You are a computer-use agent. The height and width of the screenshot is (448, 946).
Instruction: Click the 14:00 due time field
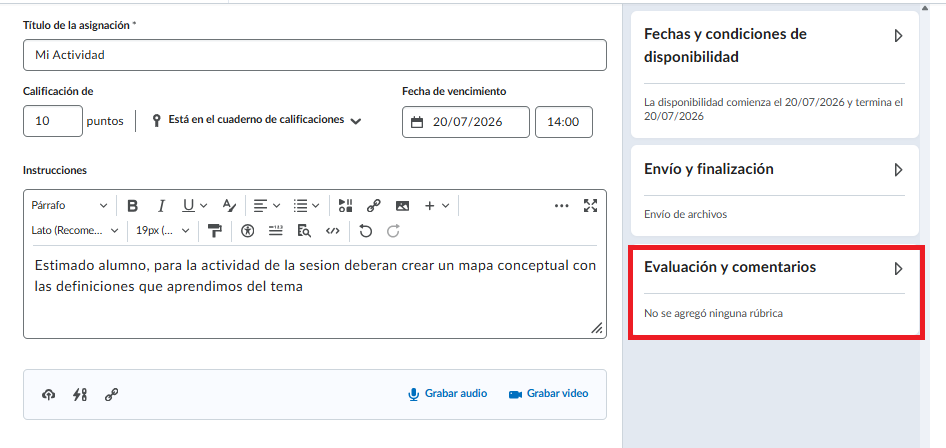coord(563,122)
